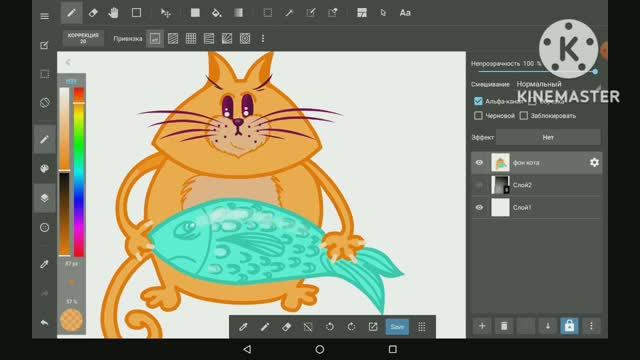Viewport: 640px width, 360px height.
Task: Select the rectangular selection tool
Action: [268, 13]
